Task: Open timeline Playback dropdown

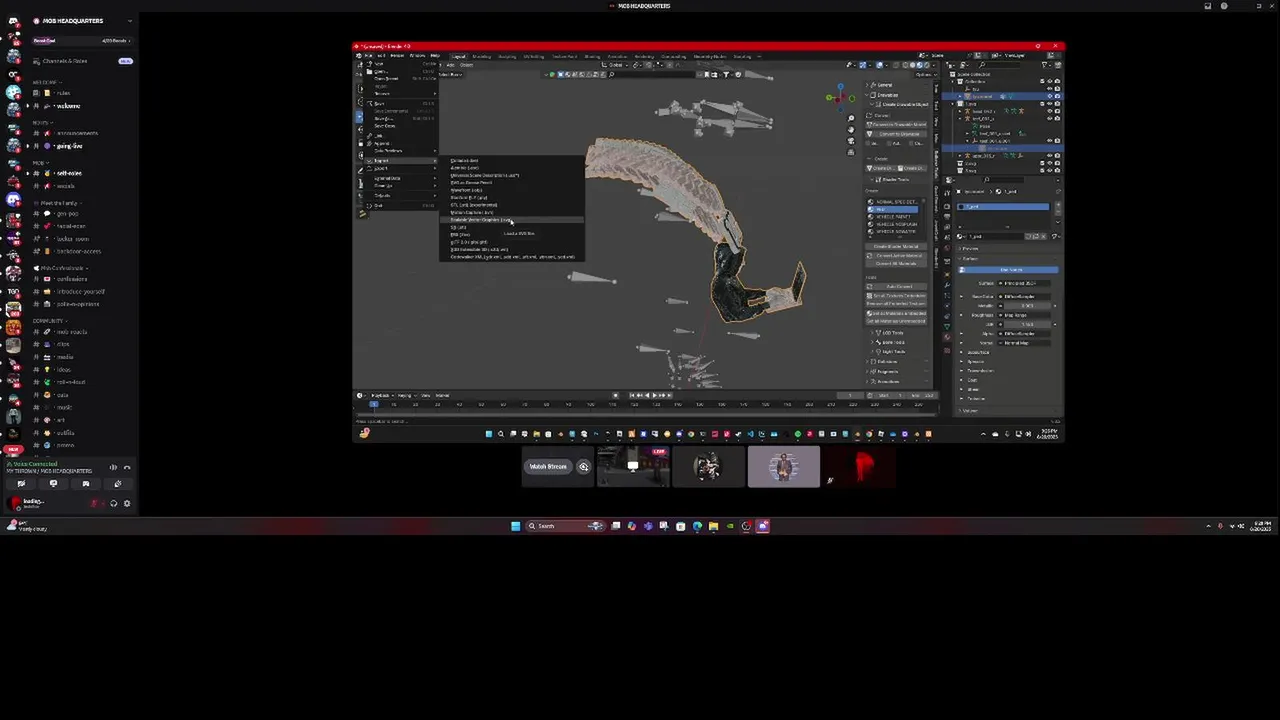Action: click(x=383, y=395)
